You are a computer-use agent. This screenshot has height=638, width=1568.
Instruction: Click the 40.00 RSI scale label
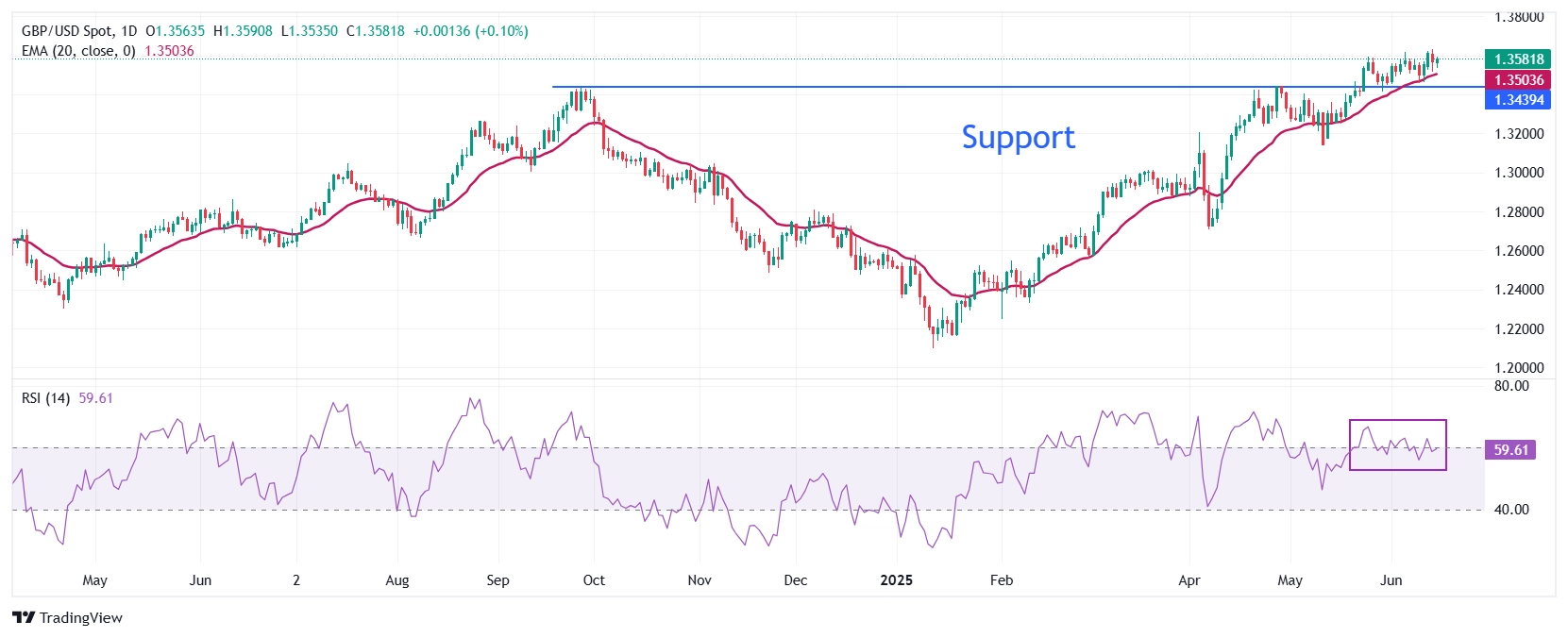pyautogui.click(x=1511, y=510)
